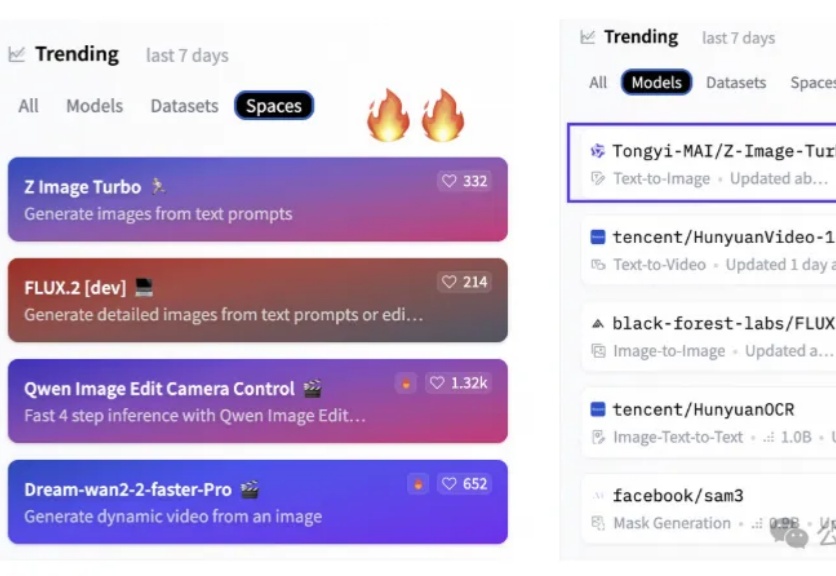Open the Tongyi-MAI/Z-Image-Turbo model entry
836x576 pixels.
tap(702, 163)
